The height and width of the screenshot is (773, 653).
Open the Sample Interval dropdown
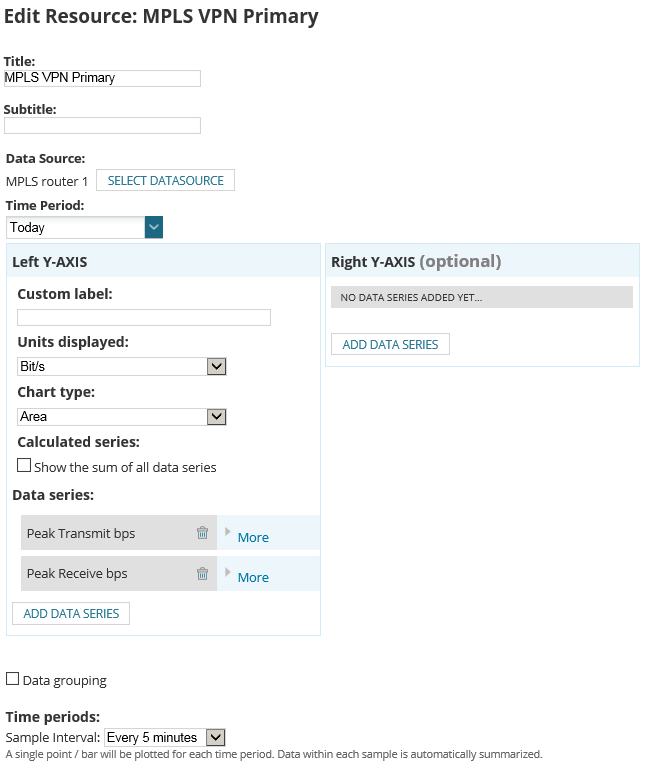point(165,738)
